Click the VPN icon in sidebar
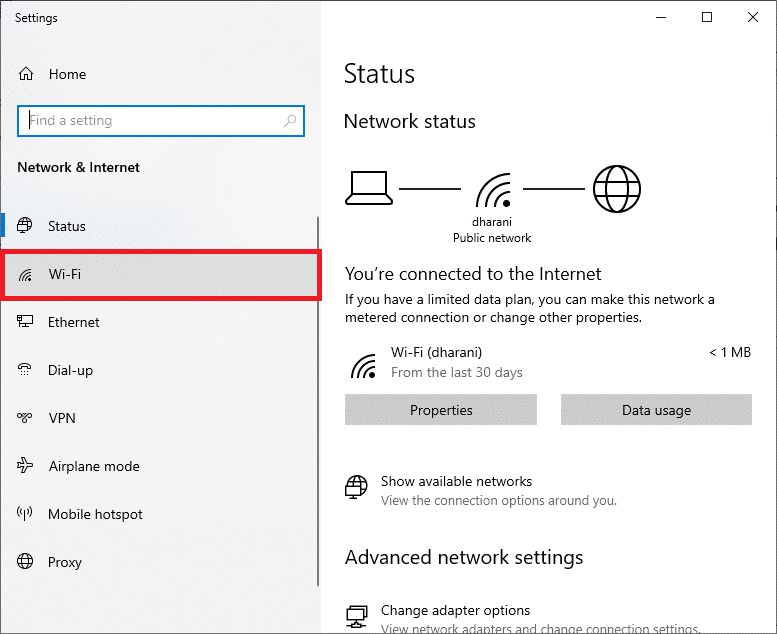Screen dimensions: 777x634 pyautogui.click(x=25, y=418)
